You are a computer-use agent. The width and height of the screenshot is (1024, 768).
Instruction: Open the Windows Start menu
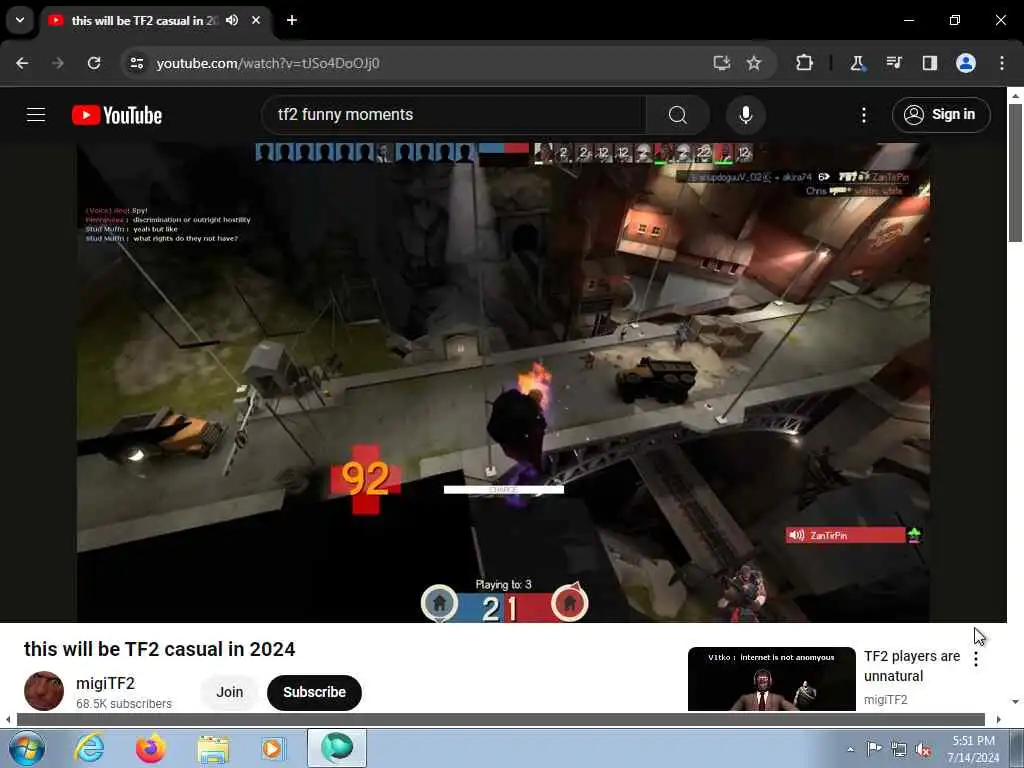(x=27, y=748)
